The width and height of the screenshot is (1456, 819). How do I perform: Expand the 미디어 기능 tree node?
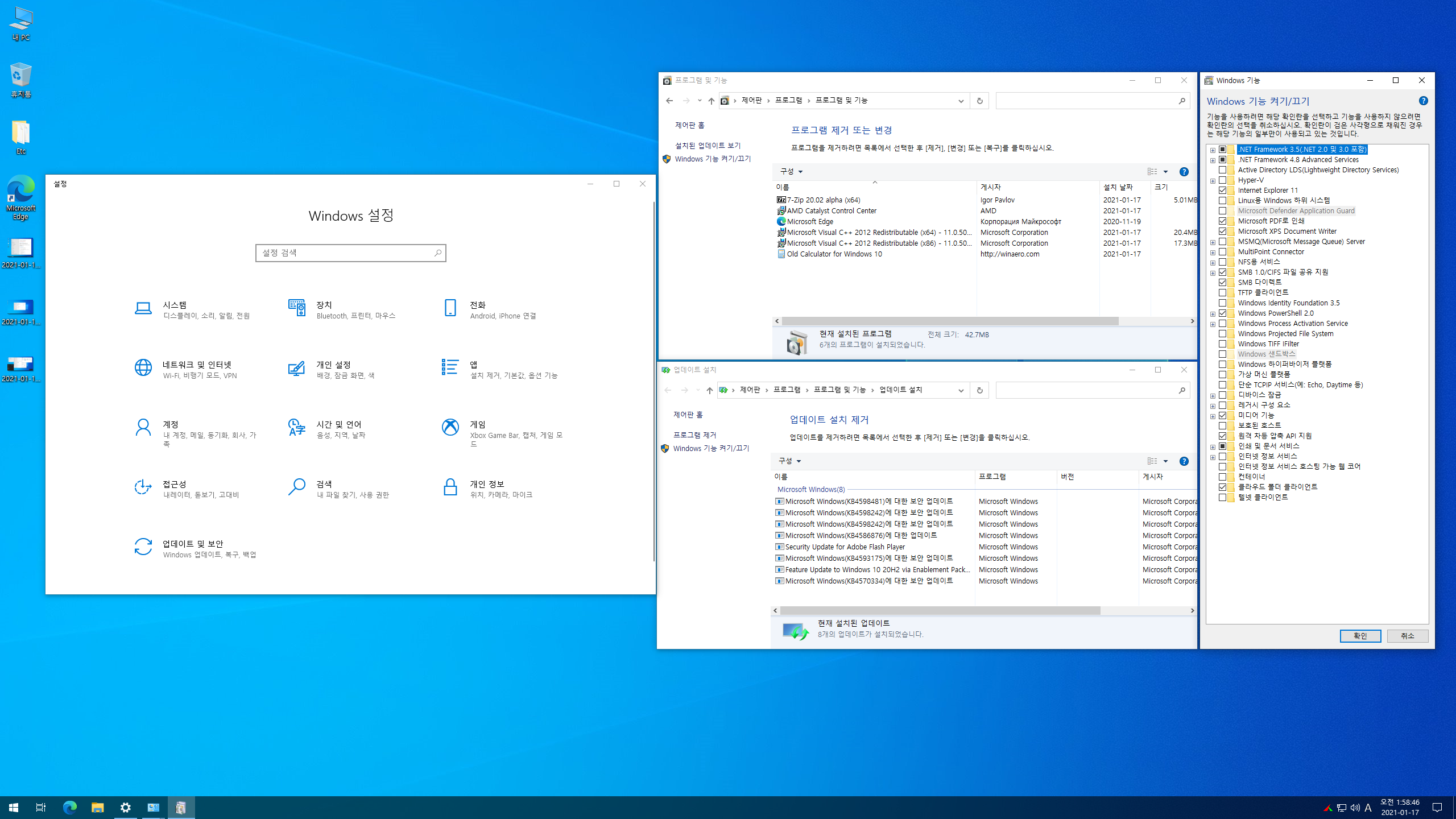pyautogui.click(x=1213, y=416)
